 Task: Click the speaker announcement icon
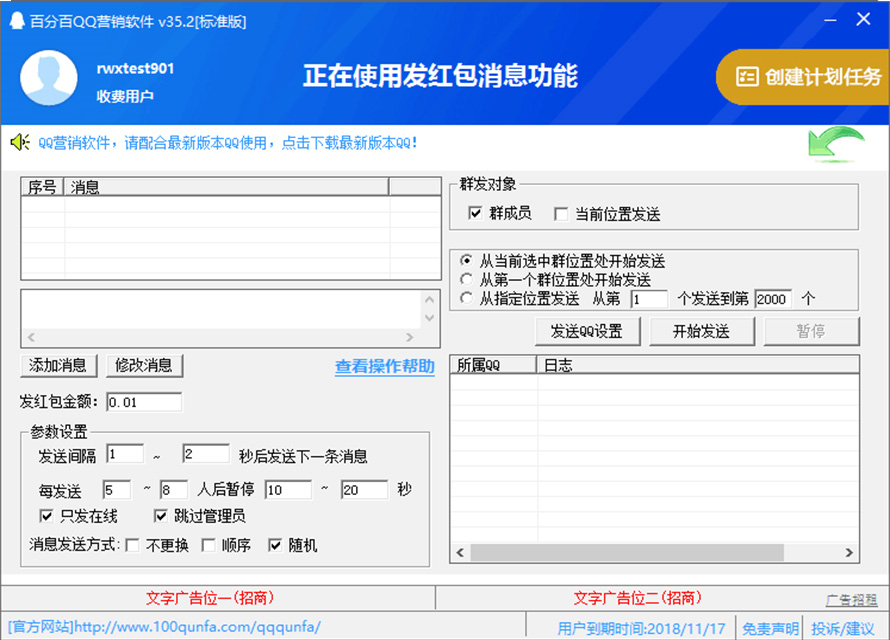click(x=20, y=142)
